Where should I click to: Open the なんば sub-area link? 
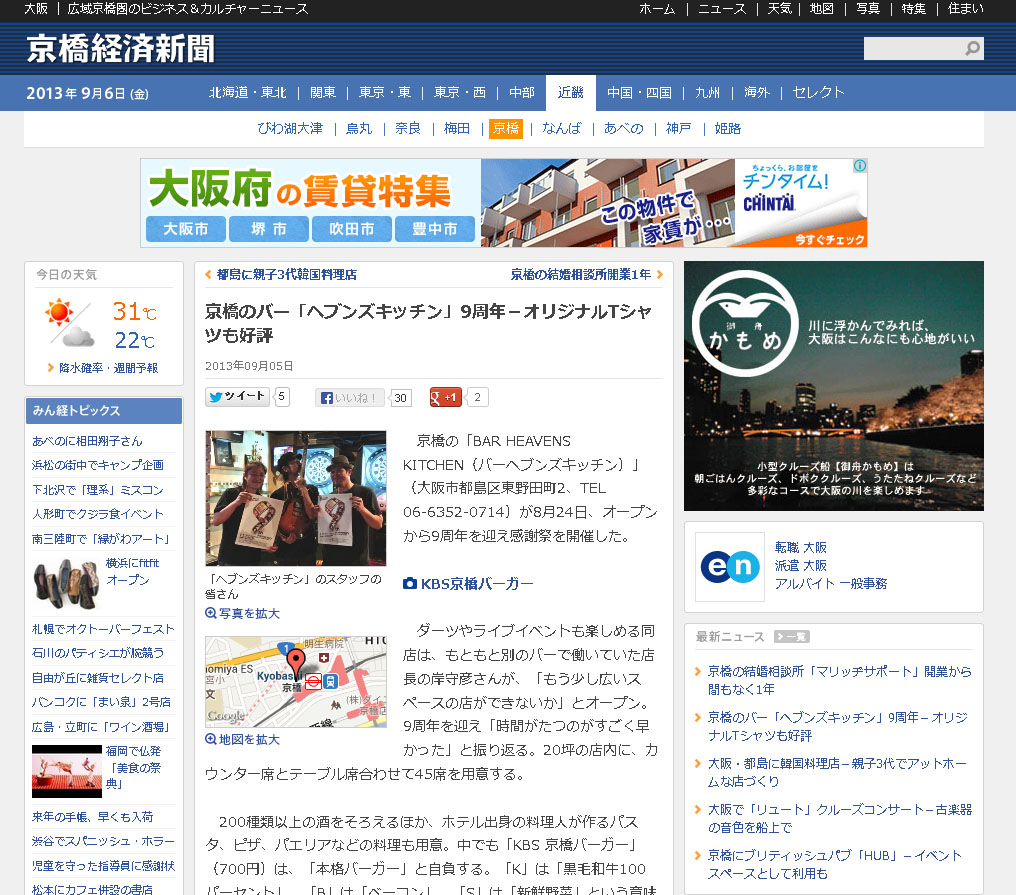tap(561, 129)
